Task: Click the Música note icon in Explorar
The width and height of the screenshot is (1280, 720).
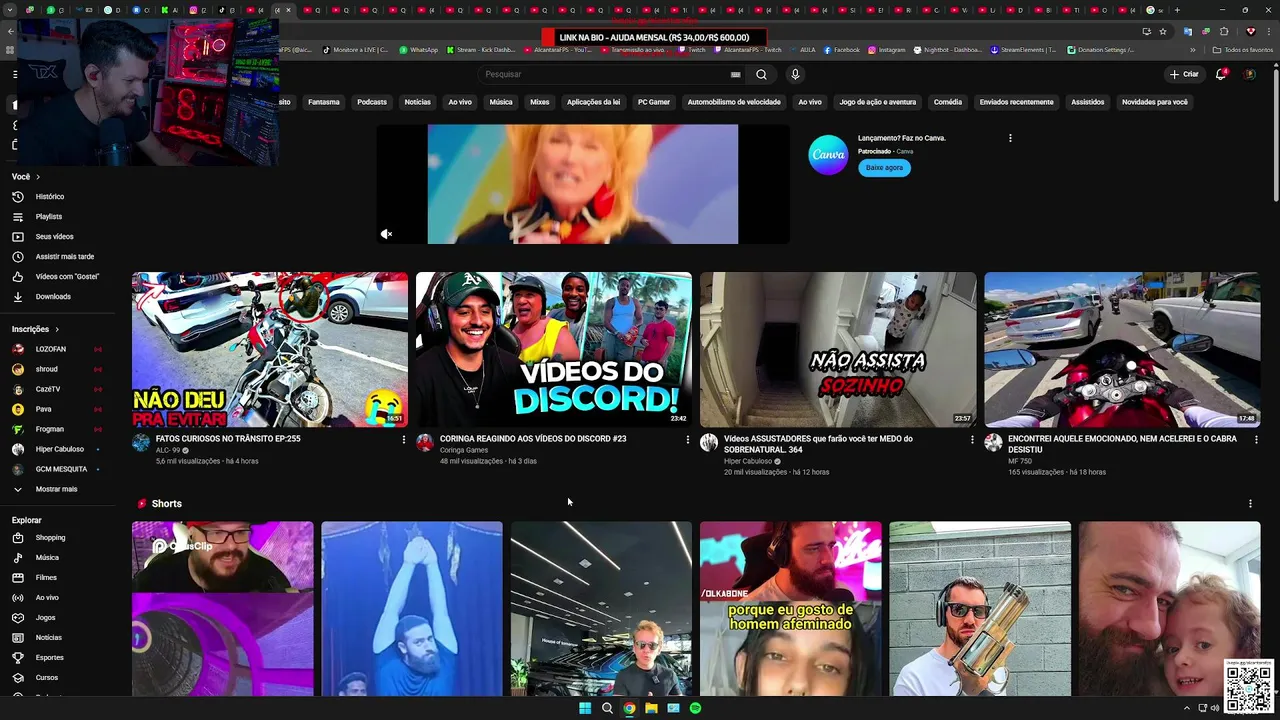Action: pos(17,557)
